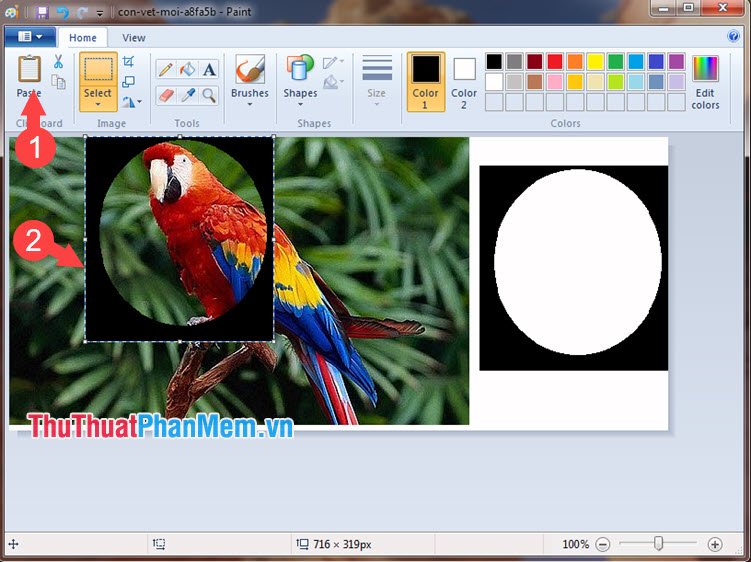Expand the Brushes dropdown arrow

[250, 104]
